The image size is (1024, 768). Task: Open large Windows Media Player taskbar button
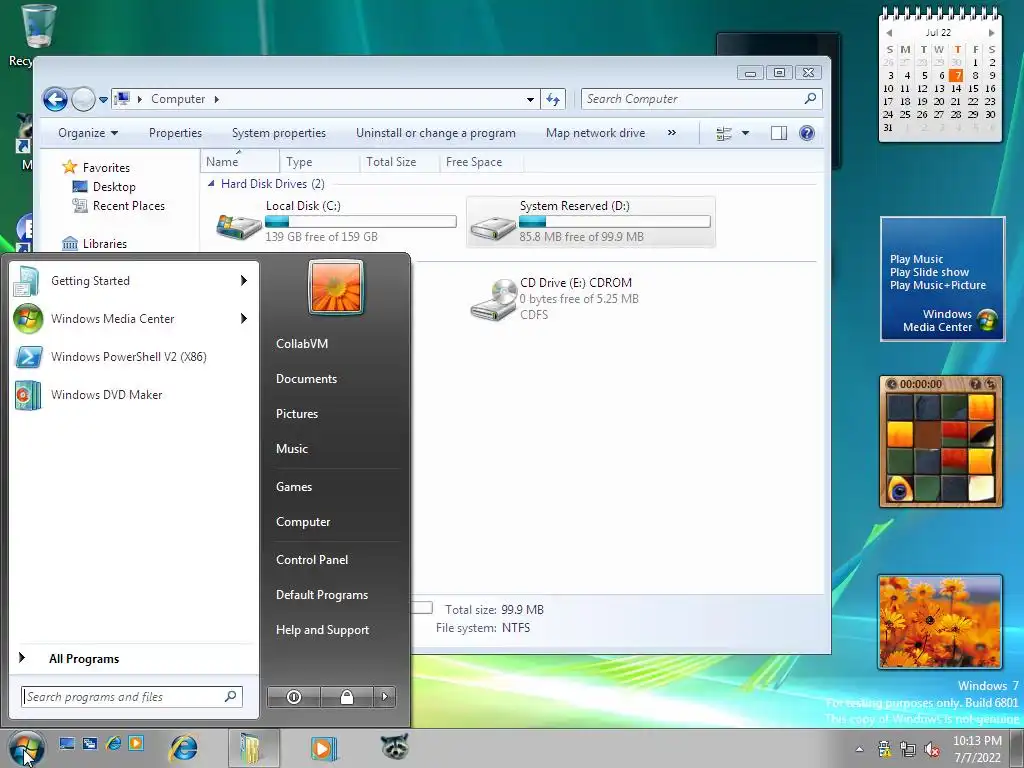(323, 748)
